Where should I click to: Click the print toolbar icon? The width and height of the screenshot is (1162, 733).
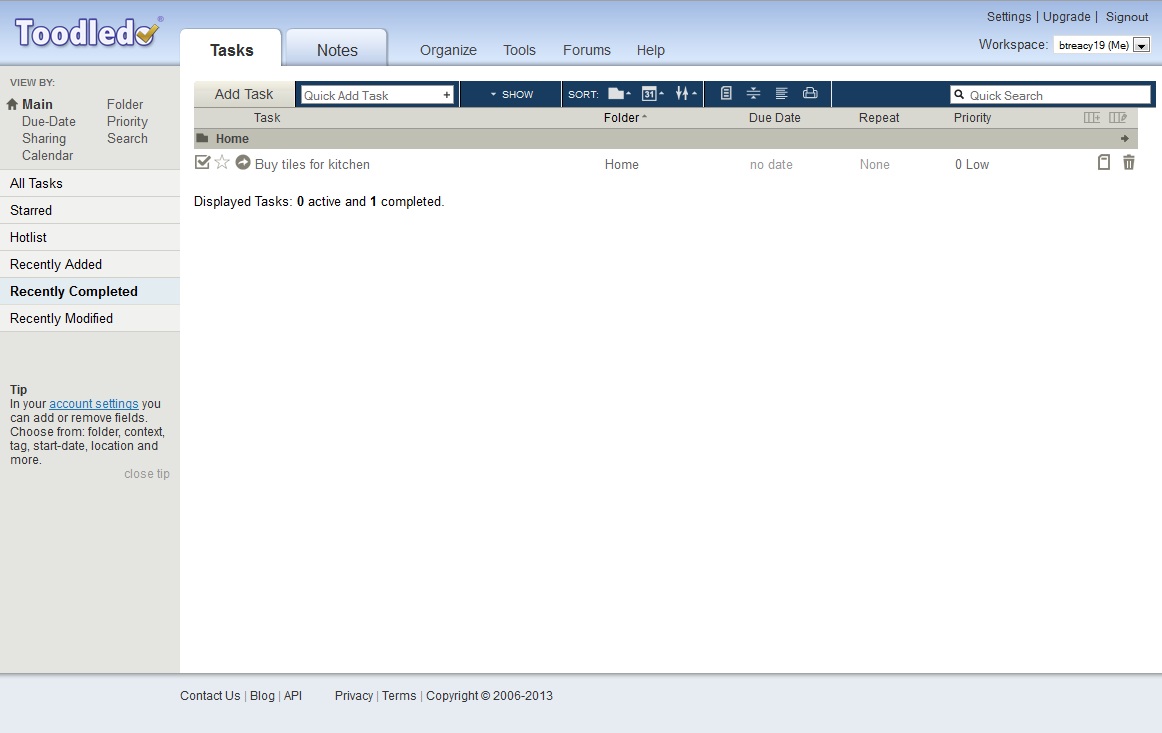click(x=810, y=93)
